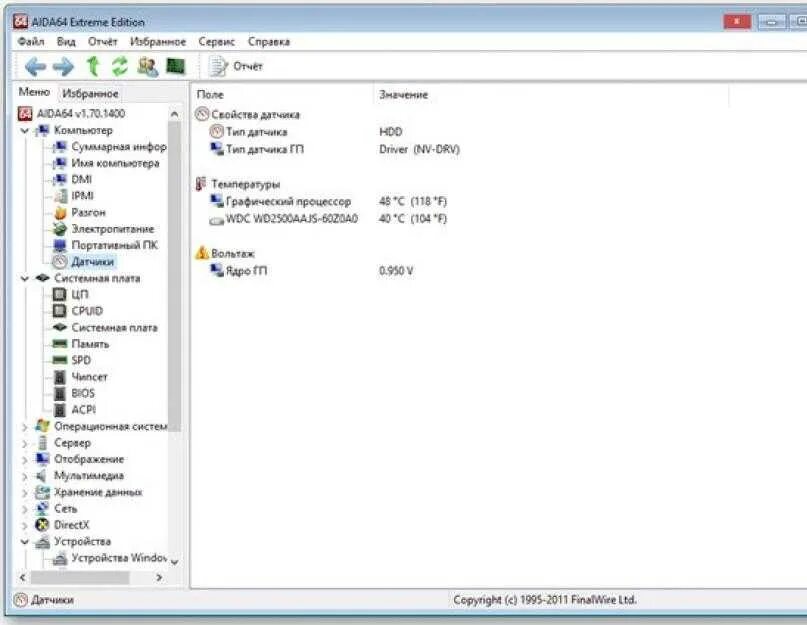The width and height of the screenshot is (807, 625).
Task: Open the Вид menu
Action: tap(66, 42)
